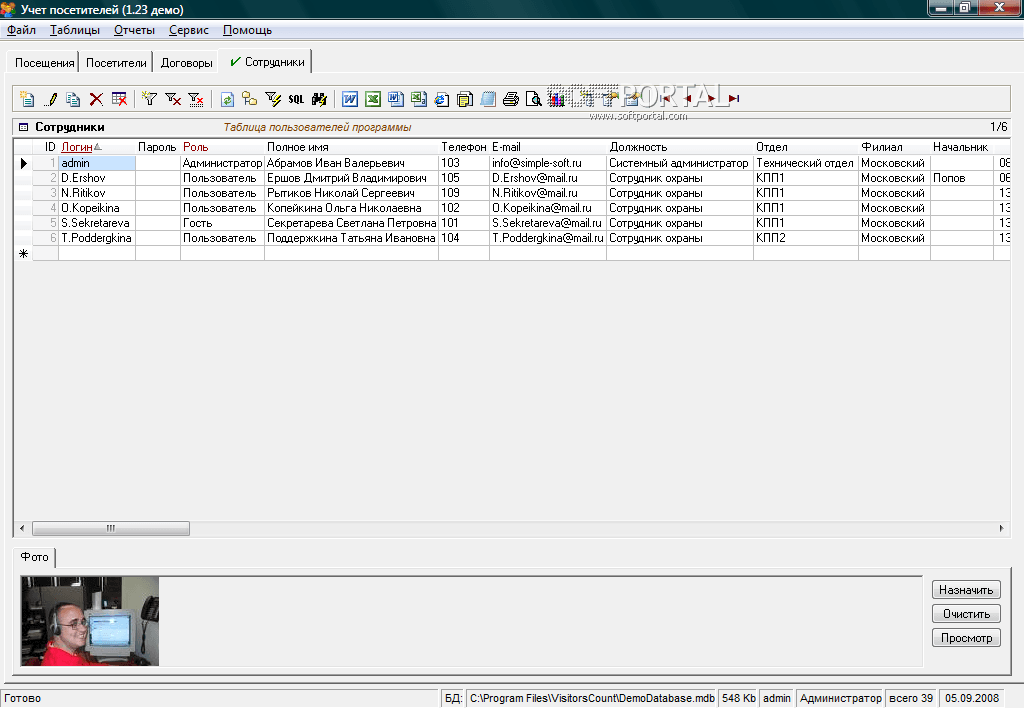Open the Помощь menu
1024x708 pixels.
coord(247,30)
